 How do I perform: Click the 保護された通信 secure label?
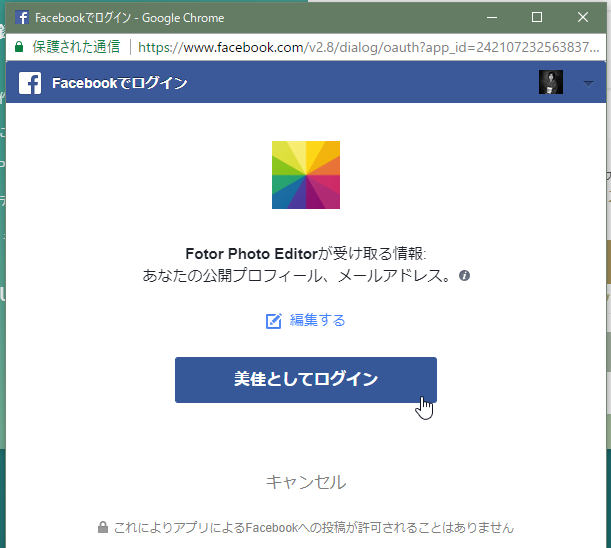pos(76,47)
